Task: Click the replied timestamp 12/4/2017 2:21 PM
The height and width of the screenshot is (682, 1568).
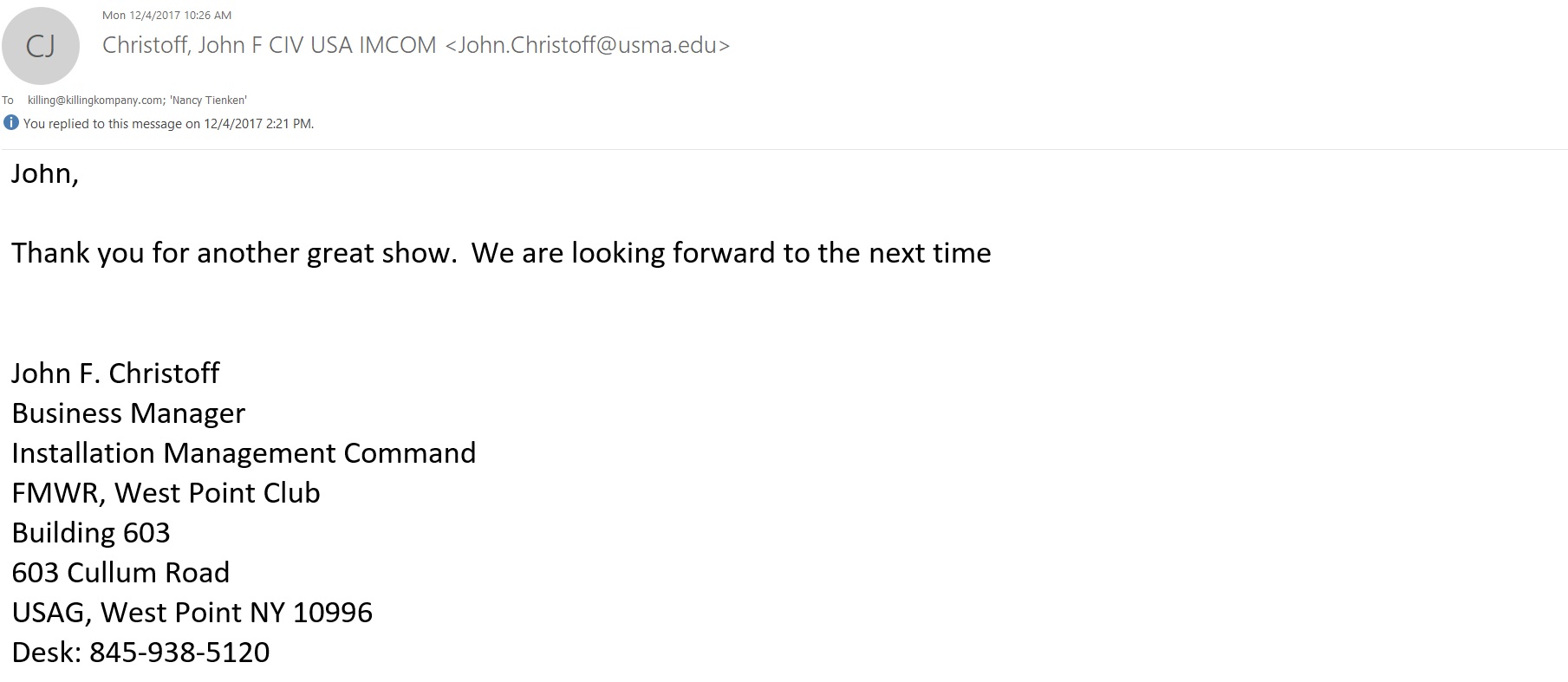Action: 257,124
